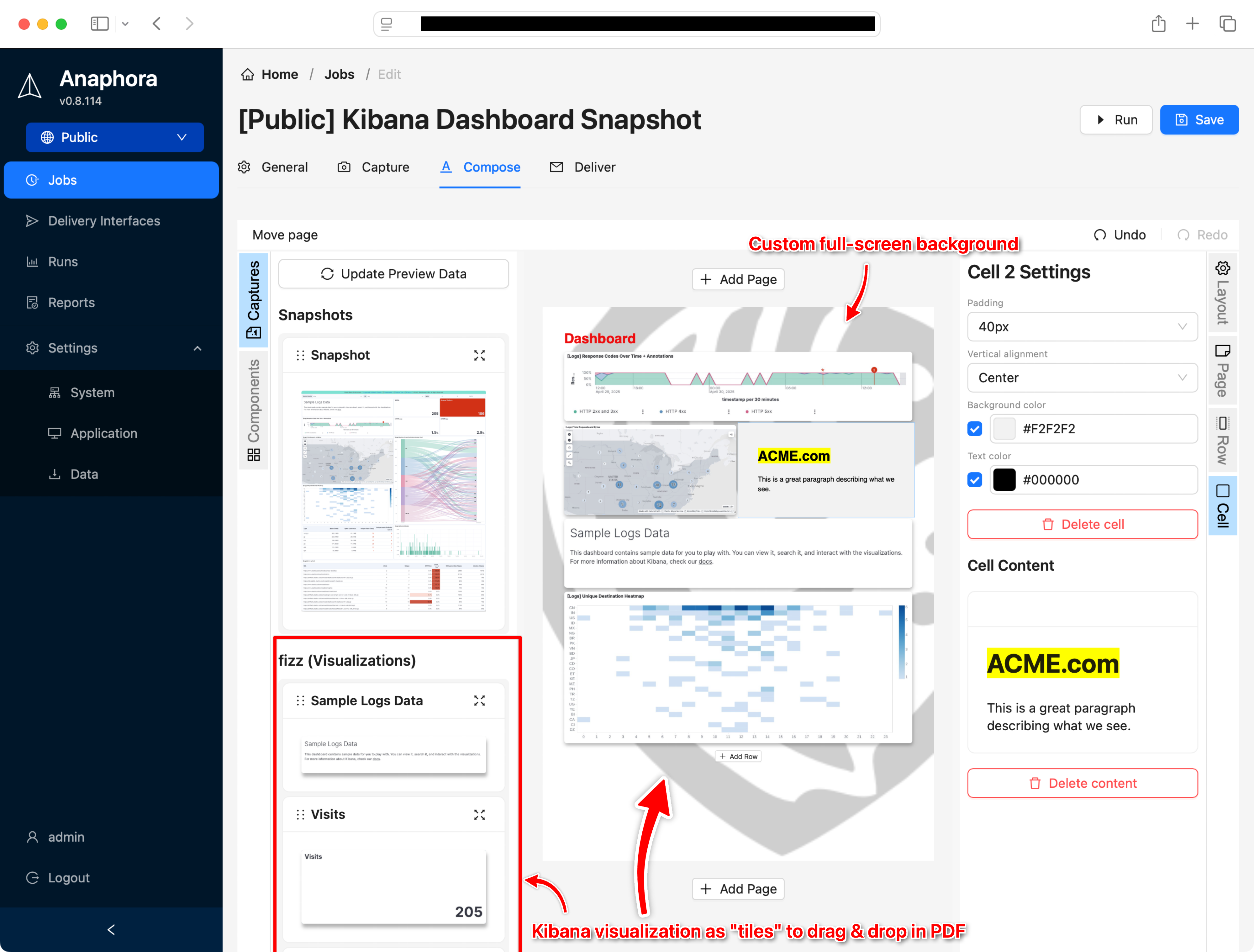Open the Vertical alignment dropdown
The width and height of the screenshot is (1254, 952).
[1082, 378]
